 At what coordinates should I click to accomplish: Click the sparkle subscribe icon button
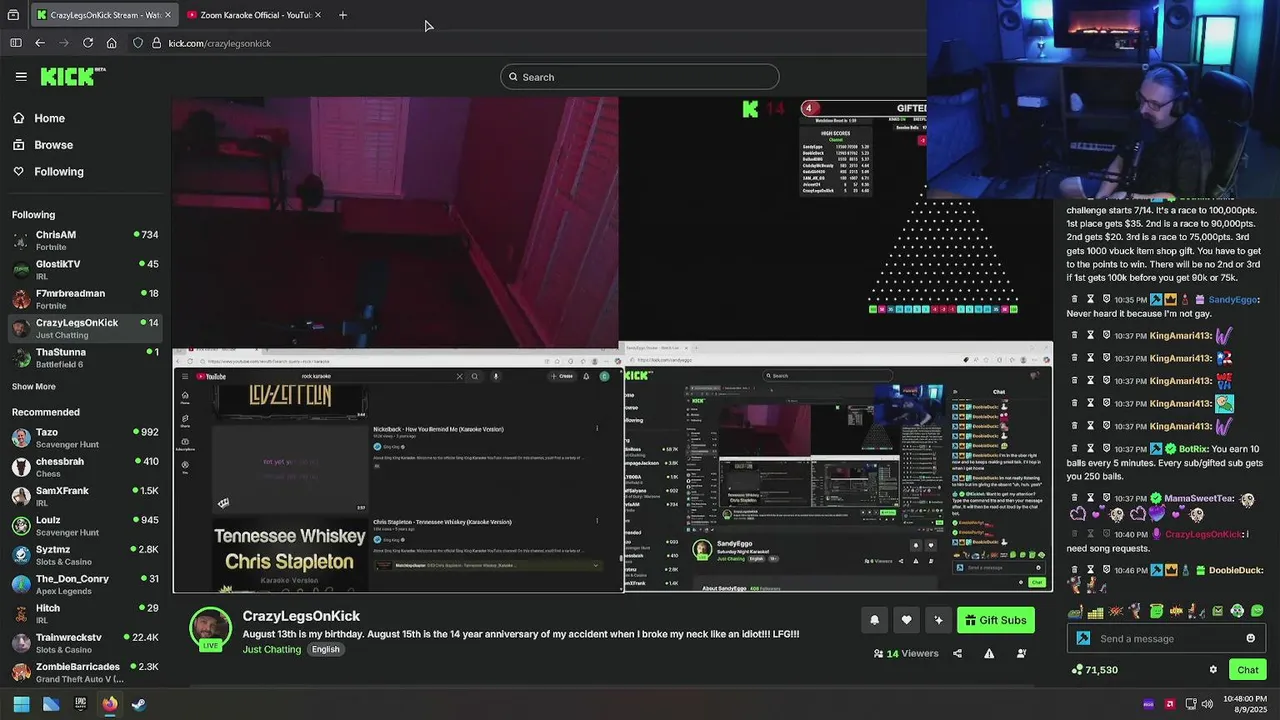click(x=938, y=620)
